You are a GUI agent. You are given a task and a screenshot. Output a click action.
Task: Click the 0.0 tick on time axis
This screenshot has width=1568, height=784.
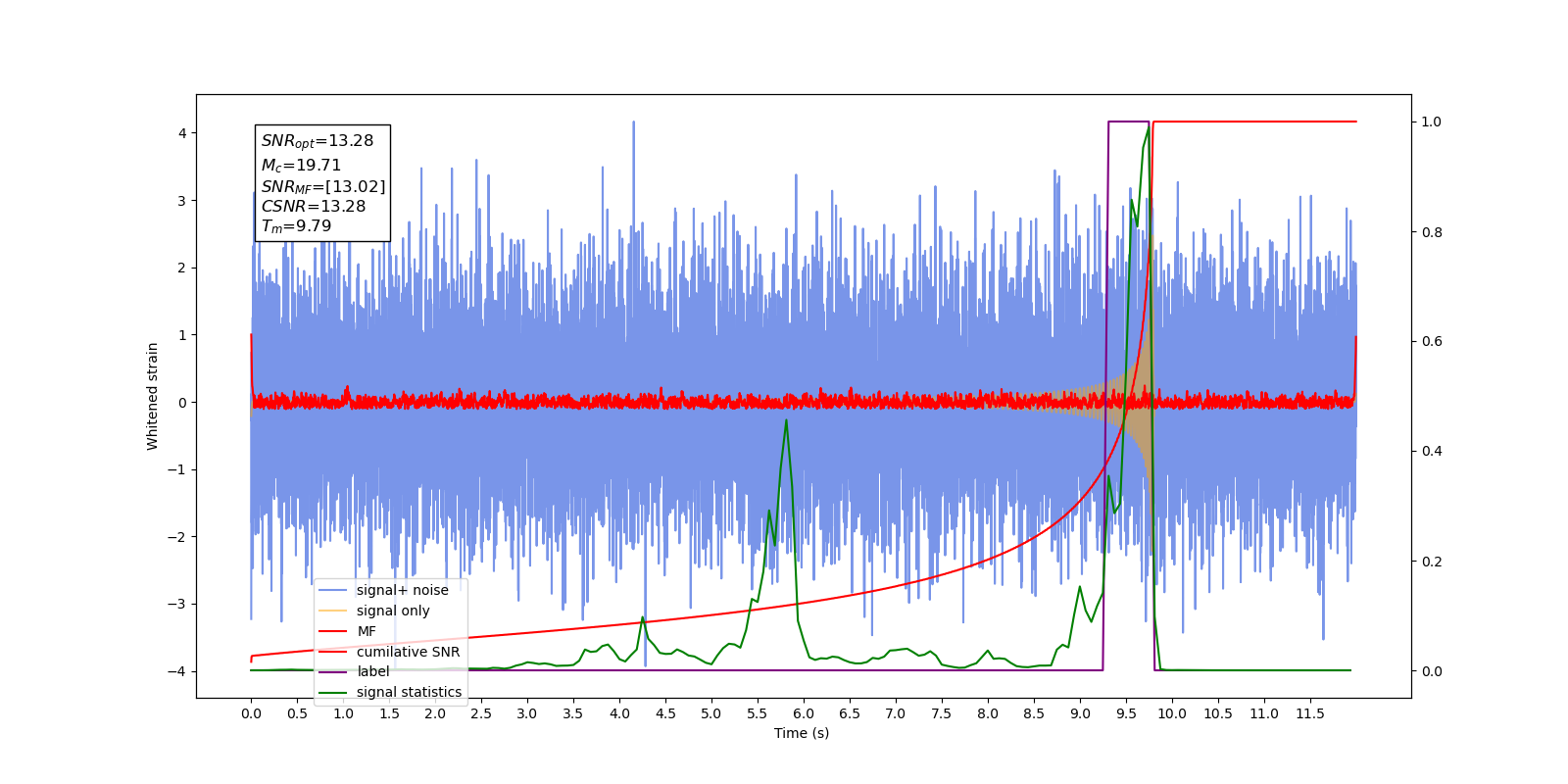tap(251, 713)
